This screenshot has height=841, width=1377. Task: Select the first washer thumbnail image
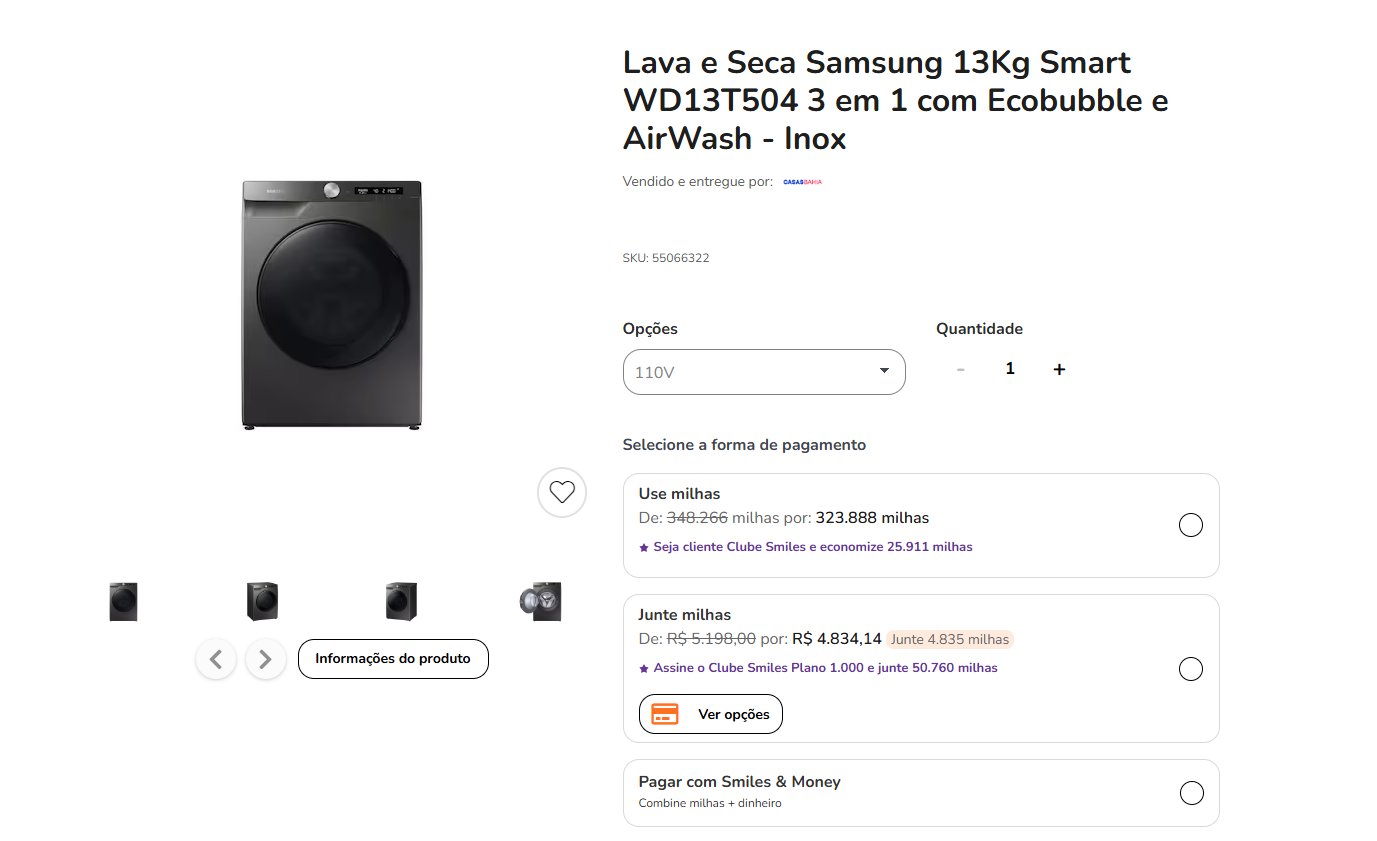(123, 602)
